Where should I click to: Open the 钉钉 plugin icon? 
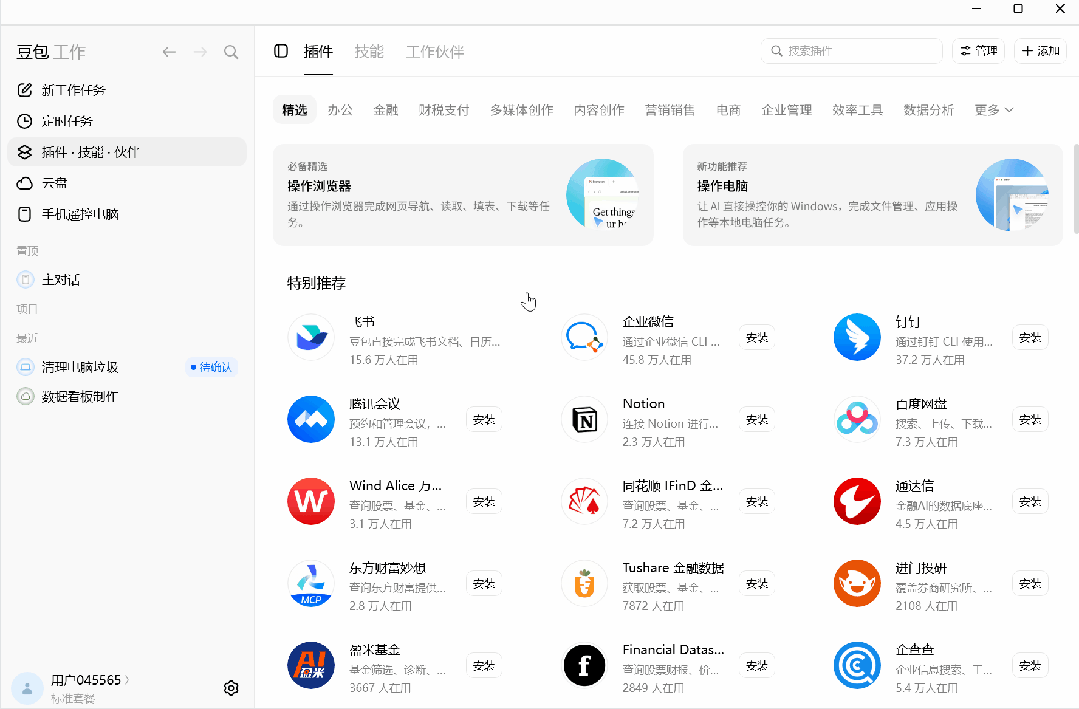(857, 337)
